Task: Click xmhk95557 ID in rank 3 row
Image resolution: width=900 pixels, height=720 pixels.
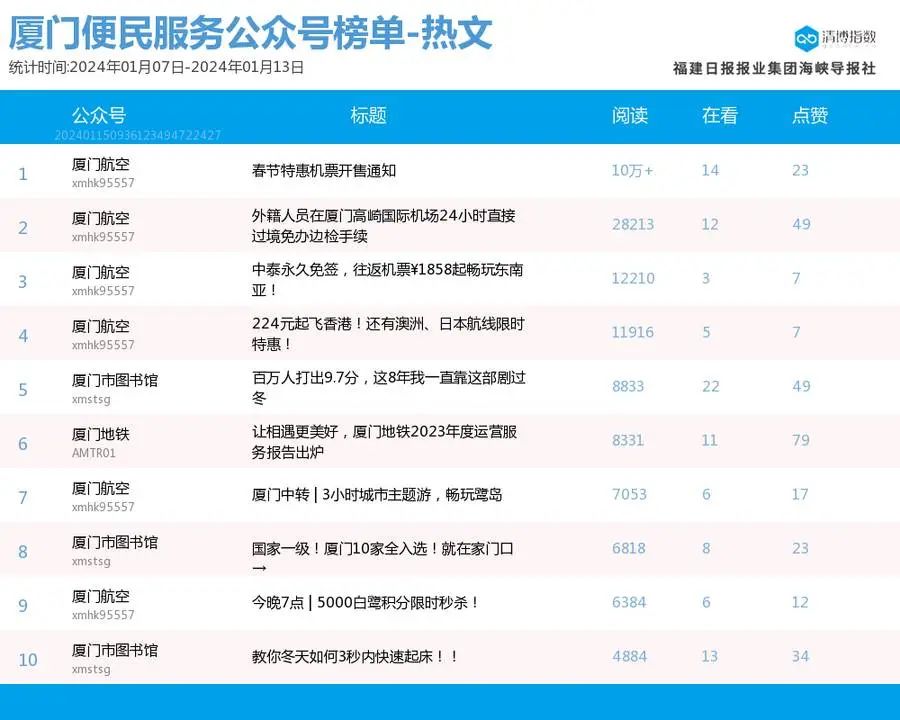Action: 103,291
